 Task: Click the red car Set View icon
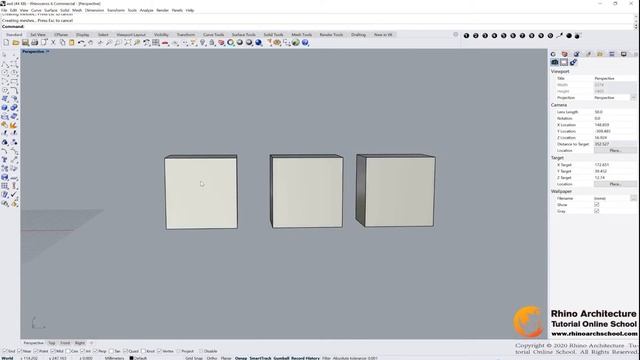[165, 42]
